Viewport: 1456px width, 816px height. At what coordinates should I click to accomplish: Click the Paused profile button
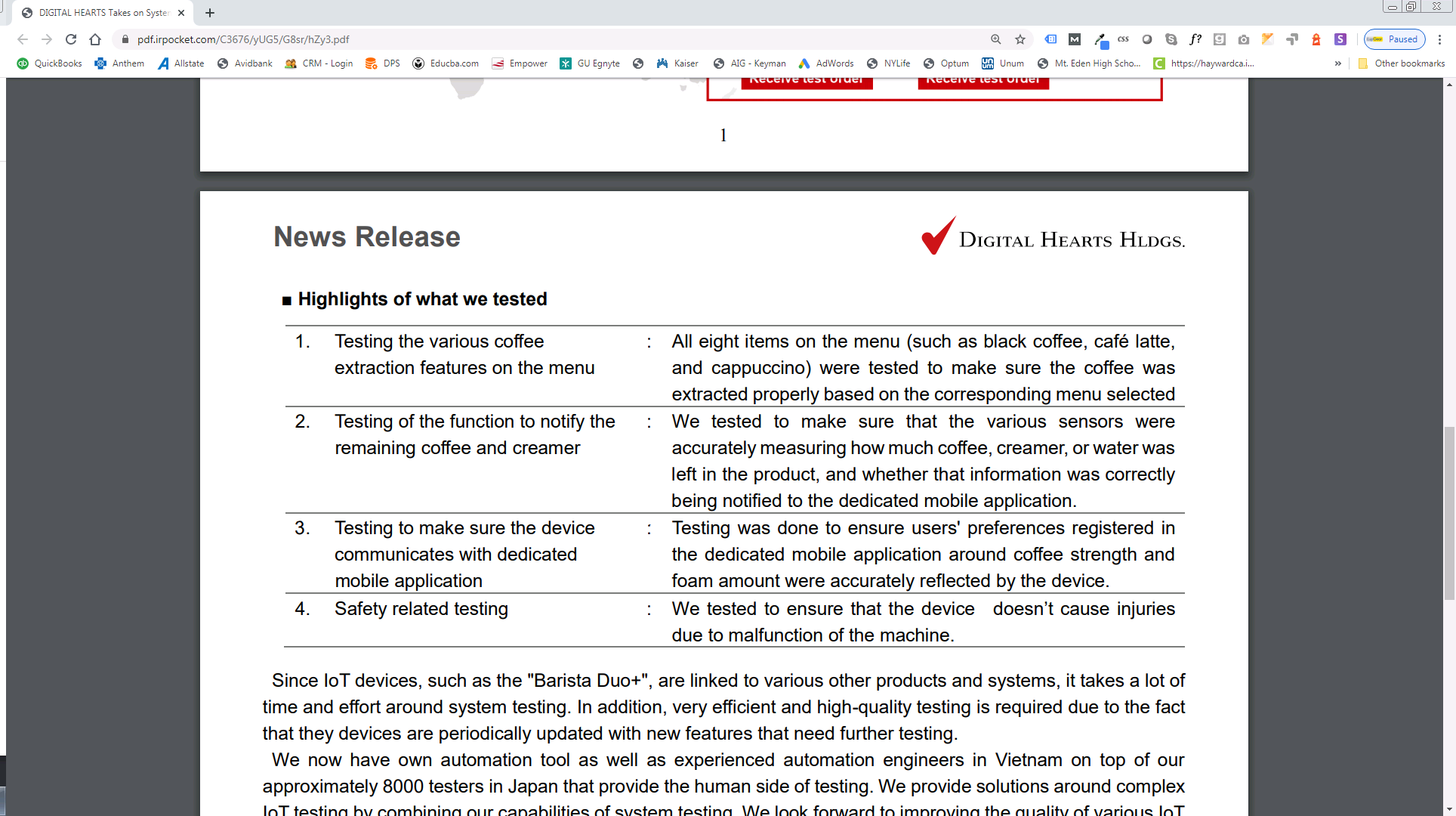1395,39
